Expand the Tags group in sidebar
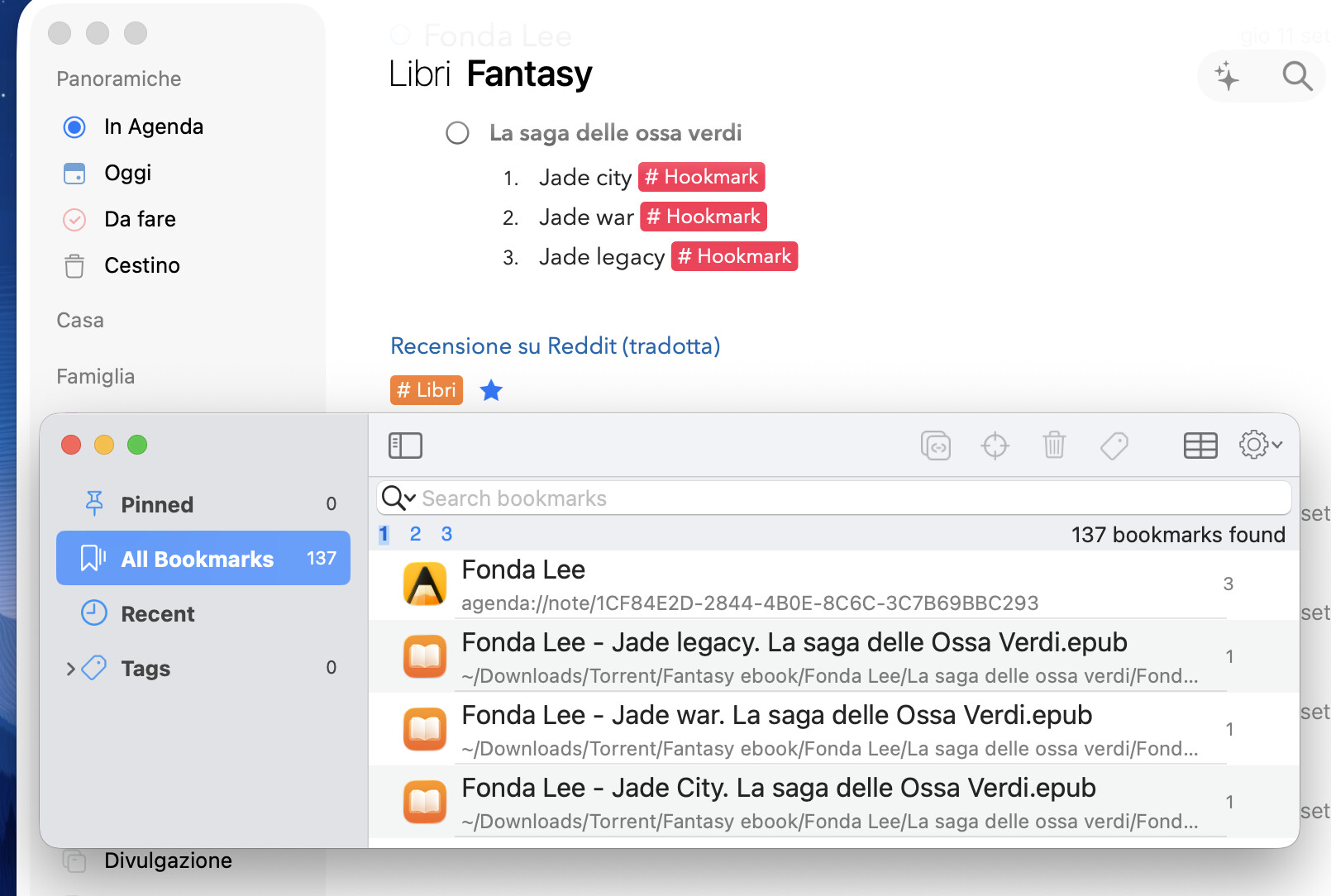This screenshot has height=896, width=1331. click(70, 669)
